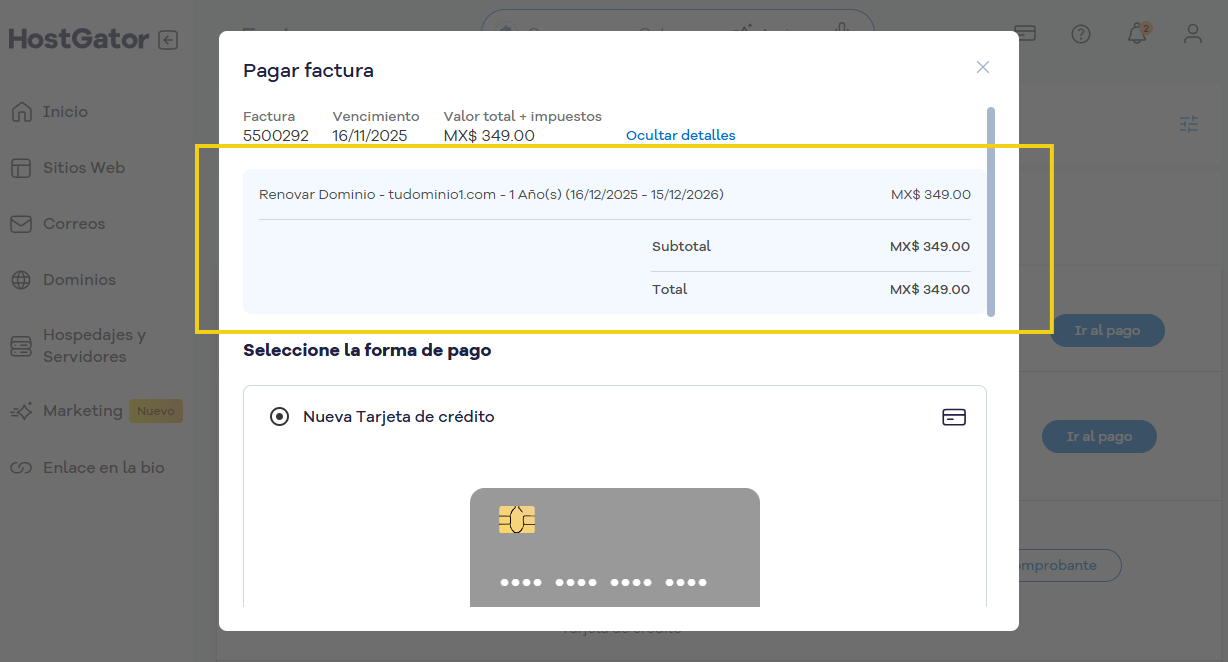Open the help question mark icon
Viewport: 1228px width, 662px height.
coord(1081,33)
